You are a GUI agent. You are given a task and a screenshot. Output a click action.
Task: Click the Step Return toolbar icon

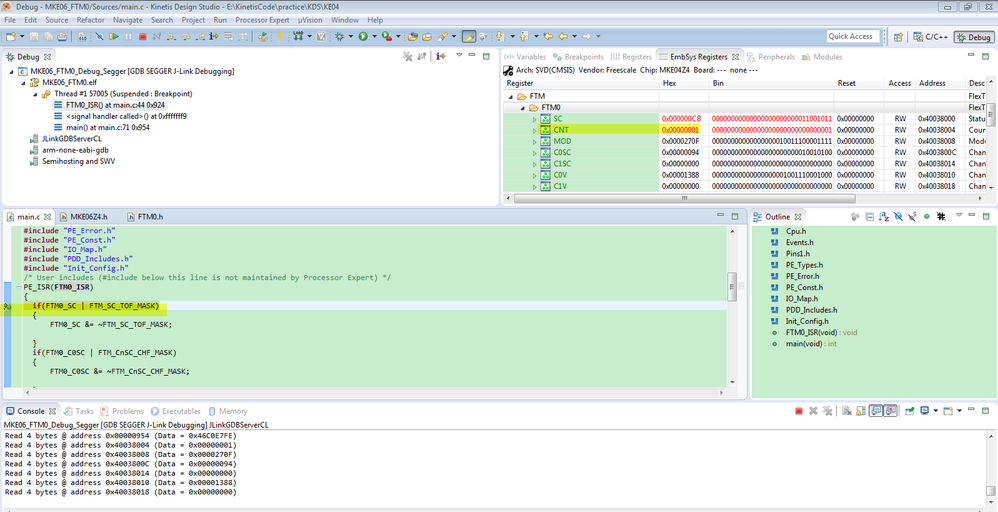click(x=200, y=36)
